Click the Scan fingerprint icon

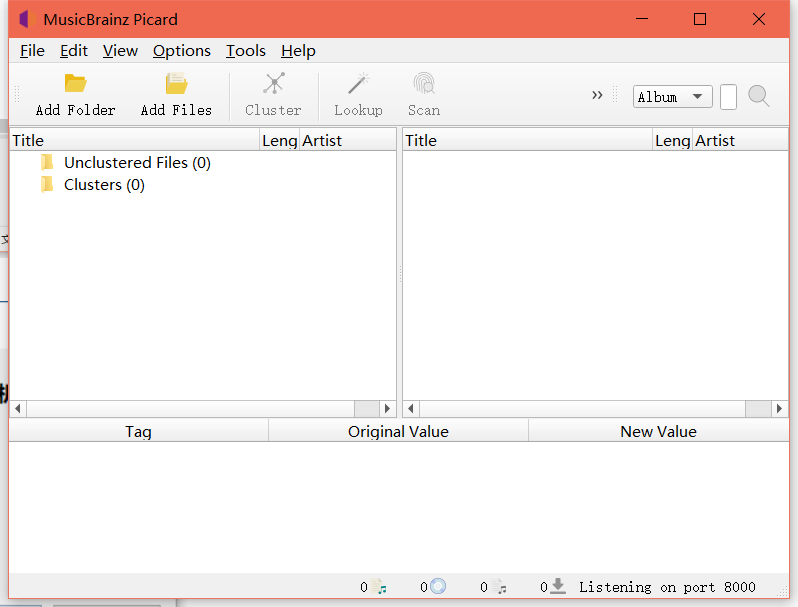tap(423, 83)
